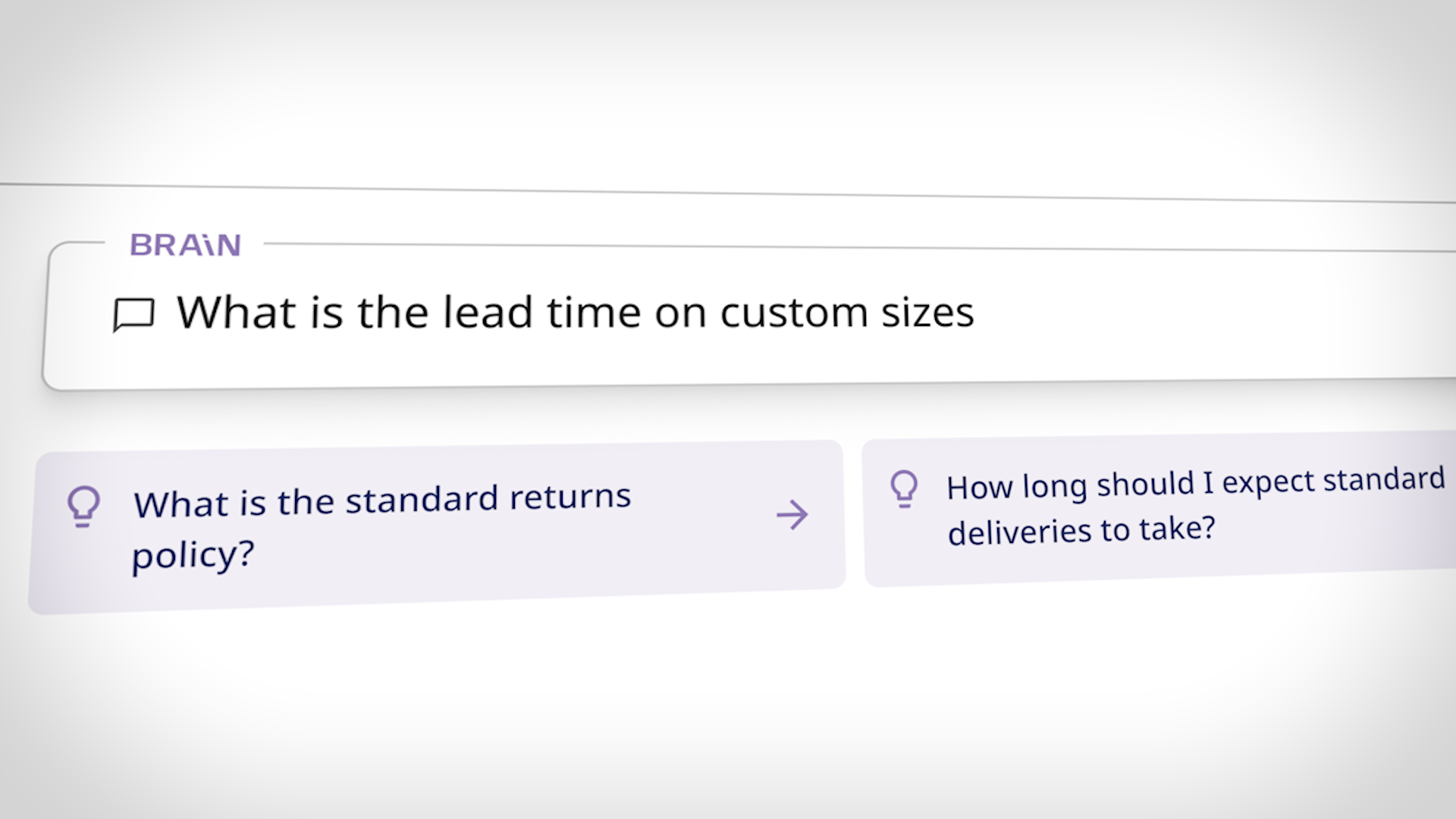This screenshot has width=1456, height=819.
Task: Click the chat bubble icon in the search box
Action: (133, 314)
